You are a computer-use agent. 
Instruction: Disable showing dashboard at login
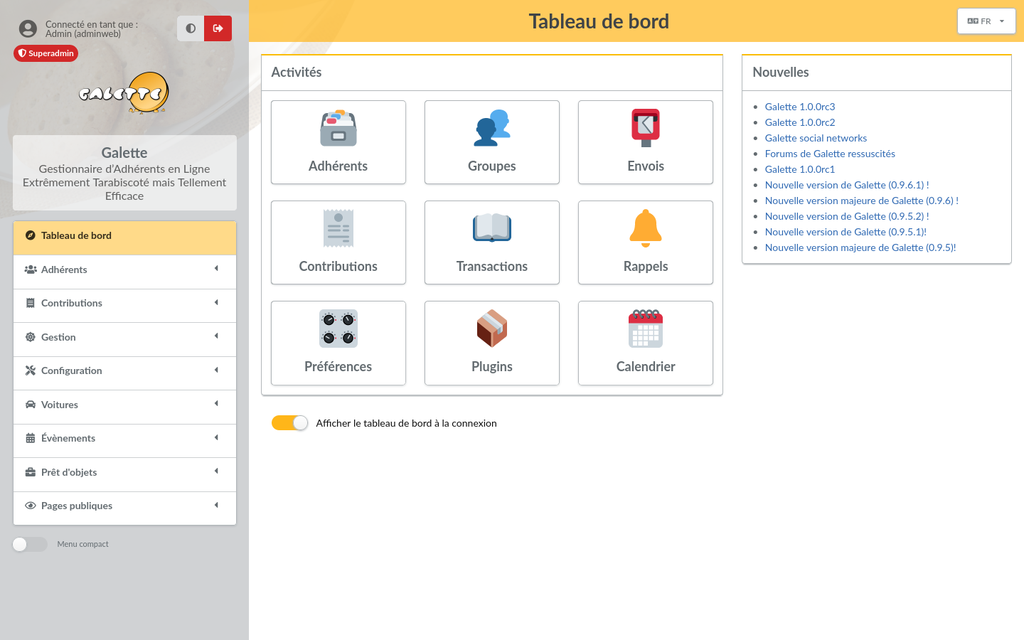pos(290,423)
